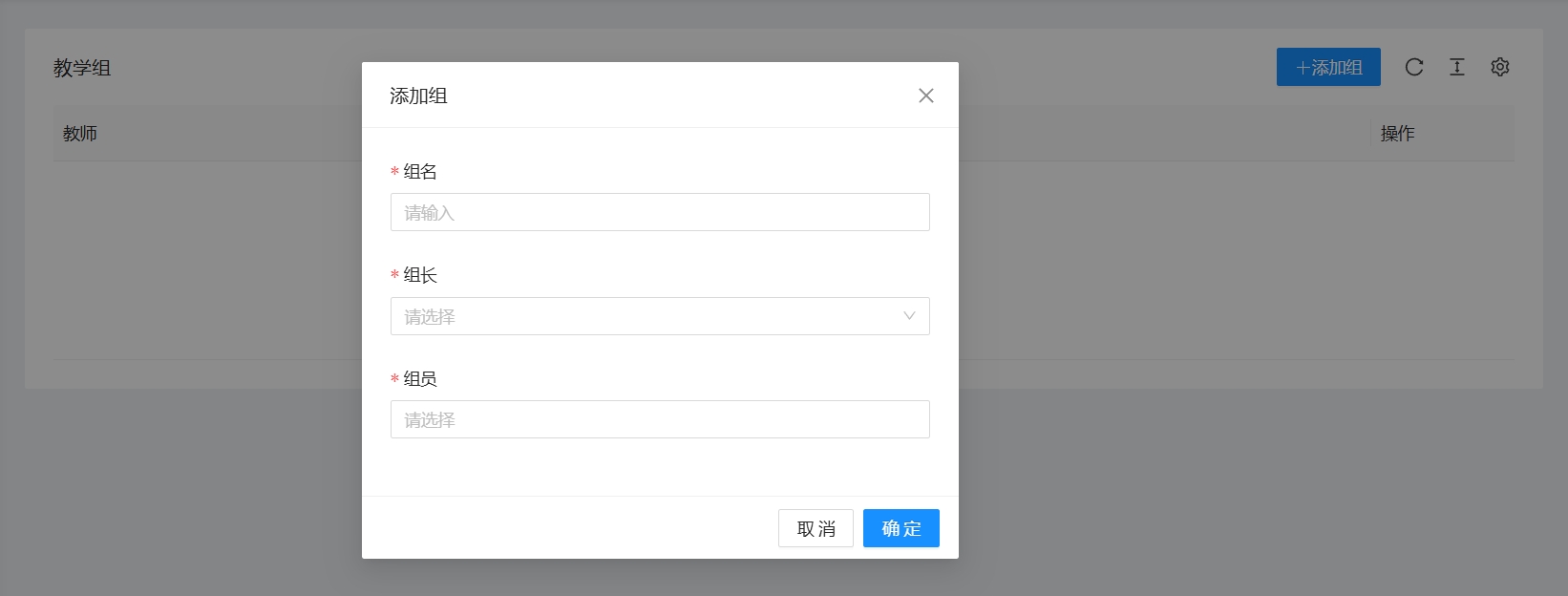Click the blue 添加组 button text
Viewport: 1568px width, 596px height.
pyautogui.click(x=1337, y=68)
